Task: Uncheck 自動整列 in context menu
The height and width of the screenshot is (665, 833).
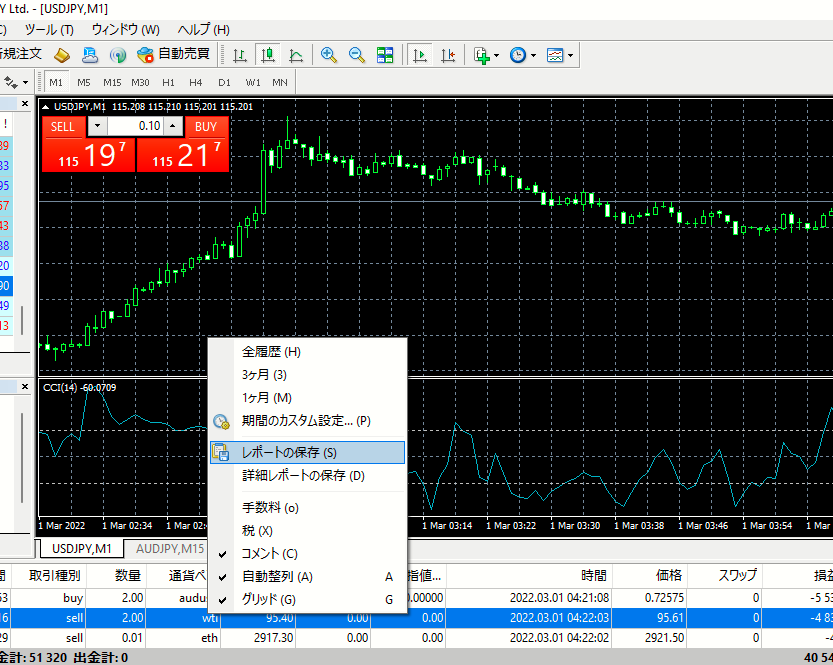Action: (x=277, y=576)
